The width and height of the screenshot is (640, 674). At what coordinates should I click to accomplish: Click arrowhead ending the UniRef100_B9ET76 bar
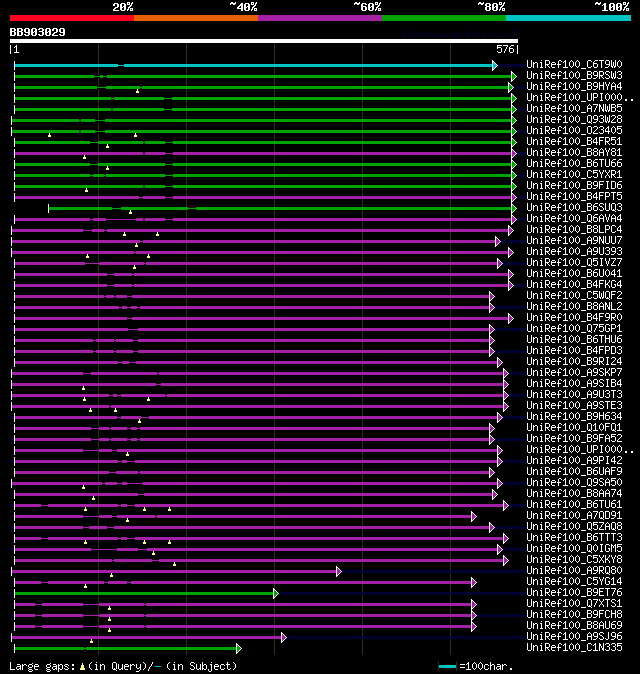276,594
